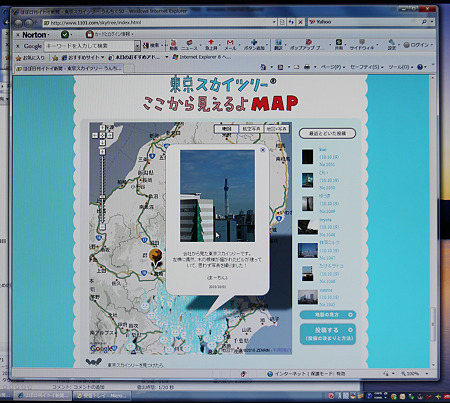Switch to the map view button
This screenshot has height=403, width=450.
226,129
